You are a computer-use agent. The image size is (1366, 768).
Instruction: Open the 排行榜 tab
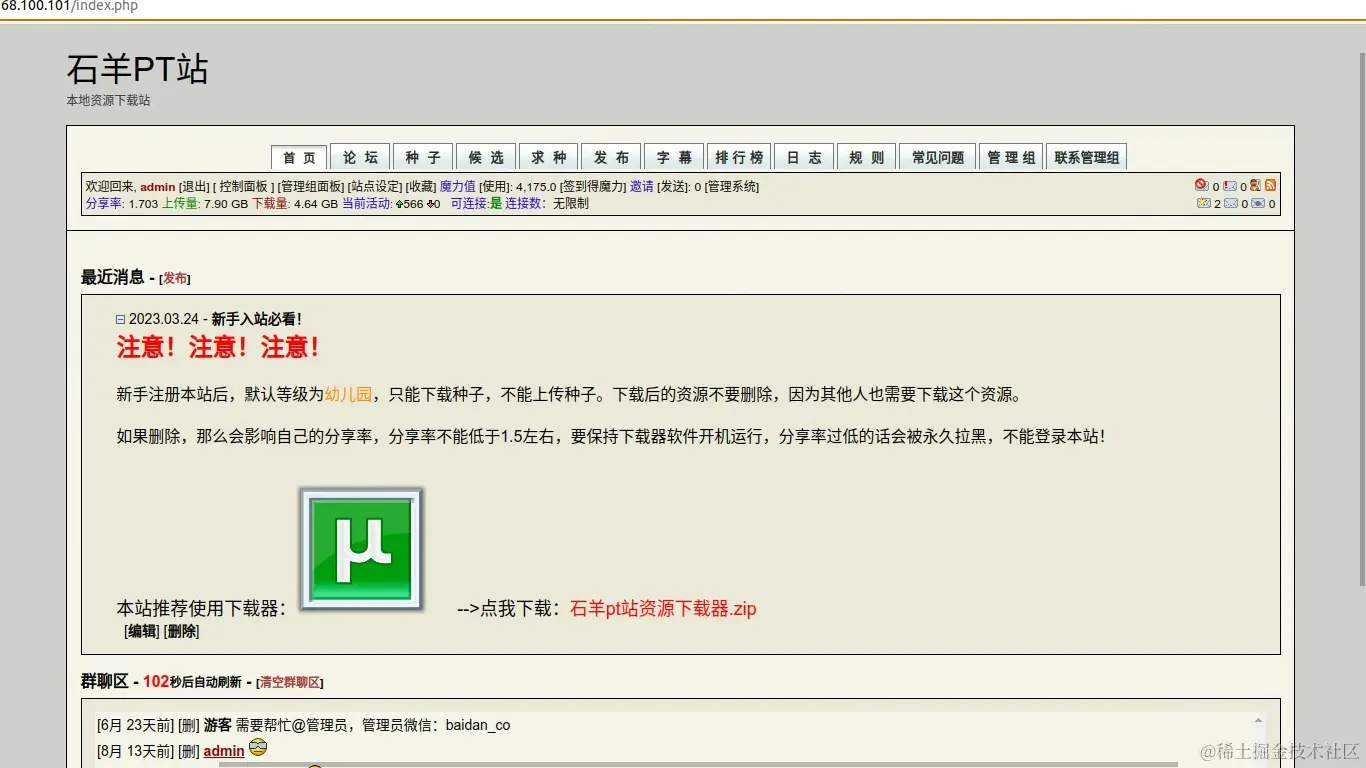tap(739, 156)
